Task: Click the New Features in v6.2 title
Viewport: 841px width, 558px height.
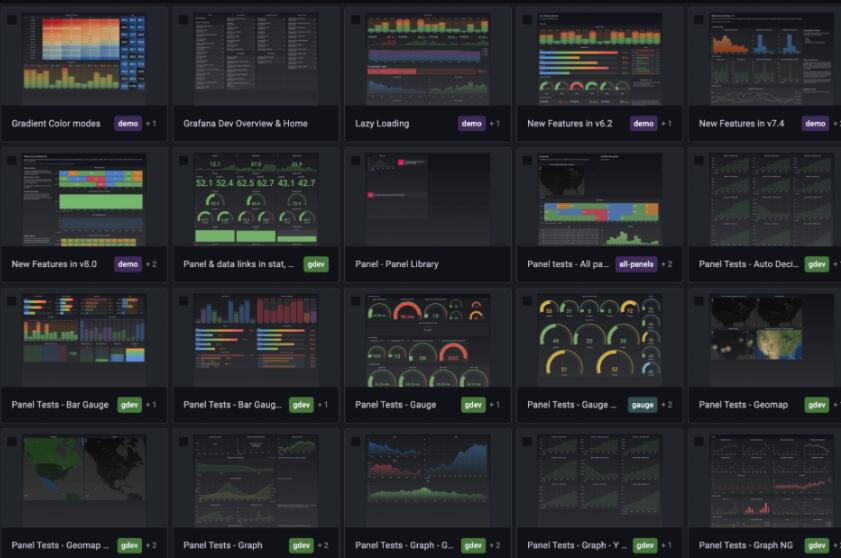Action: point(570,123)
